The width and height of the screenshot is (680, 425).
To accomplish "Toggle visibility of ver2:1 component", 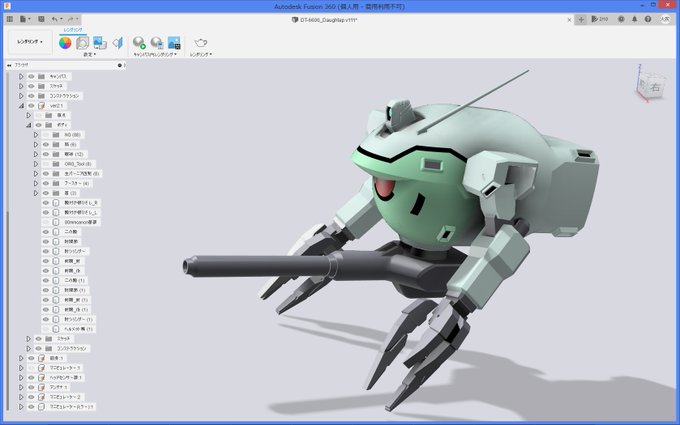I will click(31, 105).
